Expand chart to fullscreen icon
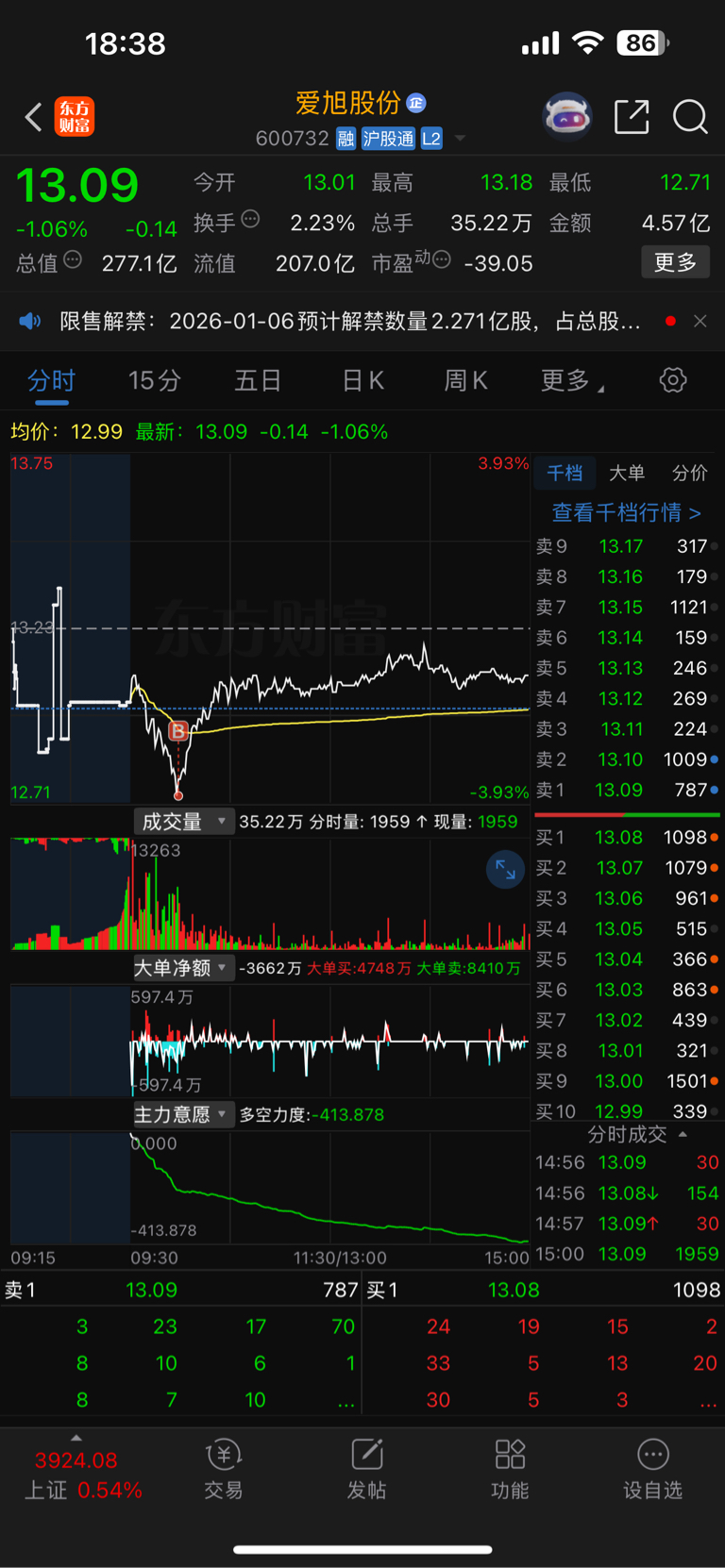The height and width of the screenshot is (1568, 725). pyautogui.click(x=505, y=870)
